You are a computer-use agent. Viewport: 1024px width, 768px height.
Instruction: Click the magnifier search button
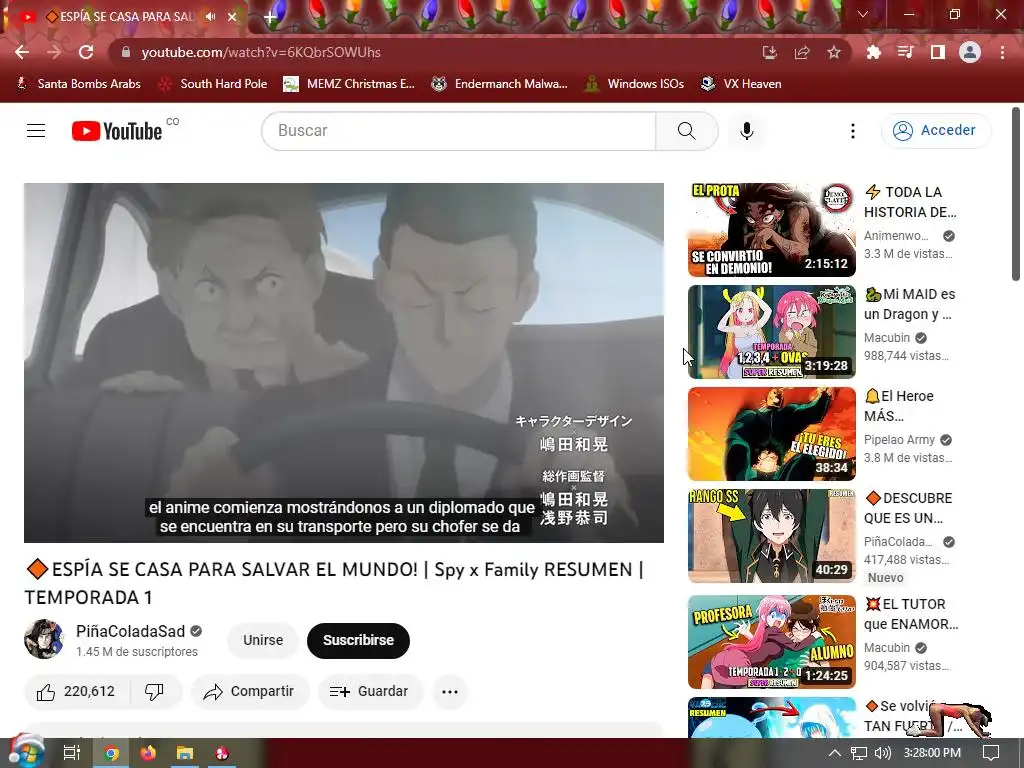pos(687,131)
